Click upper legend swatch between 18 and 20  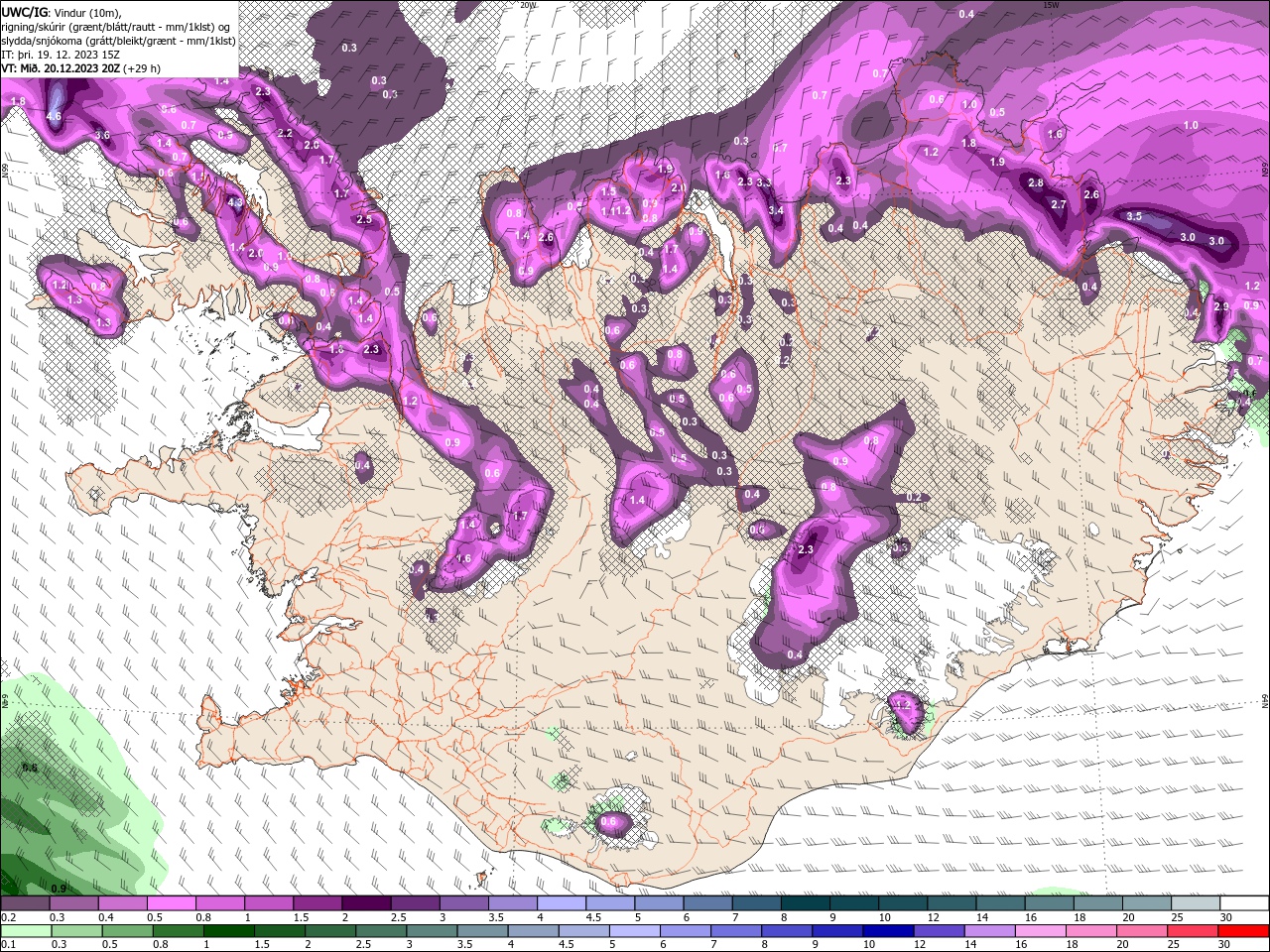(x=1098, y=902)
